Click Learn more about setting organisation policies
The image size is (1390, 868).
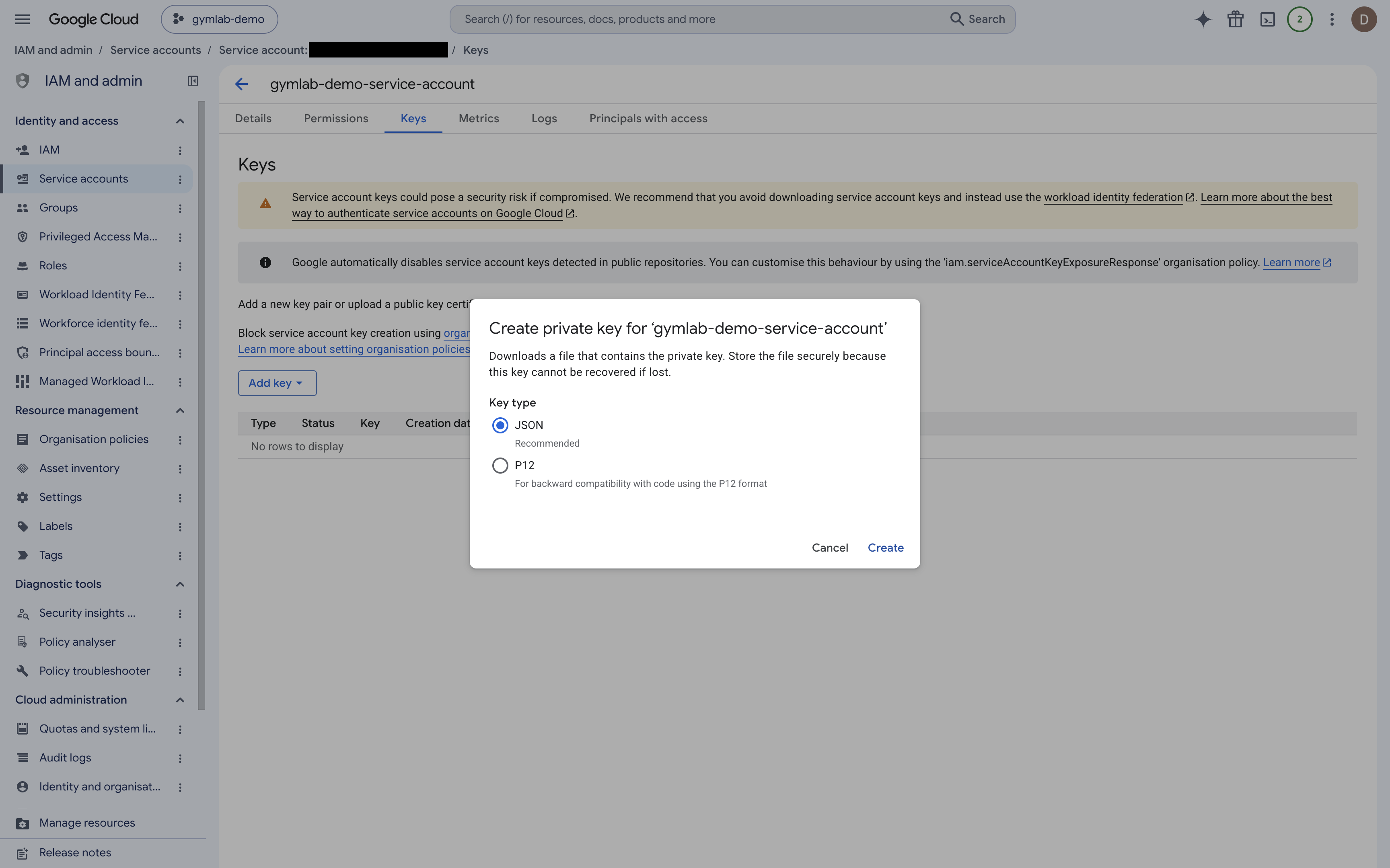(x=354, y=349)
